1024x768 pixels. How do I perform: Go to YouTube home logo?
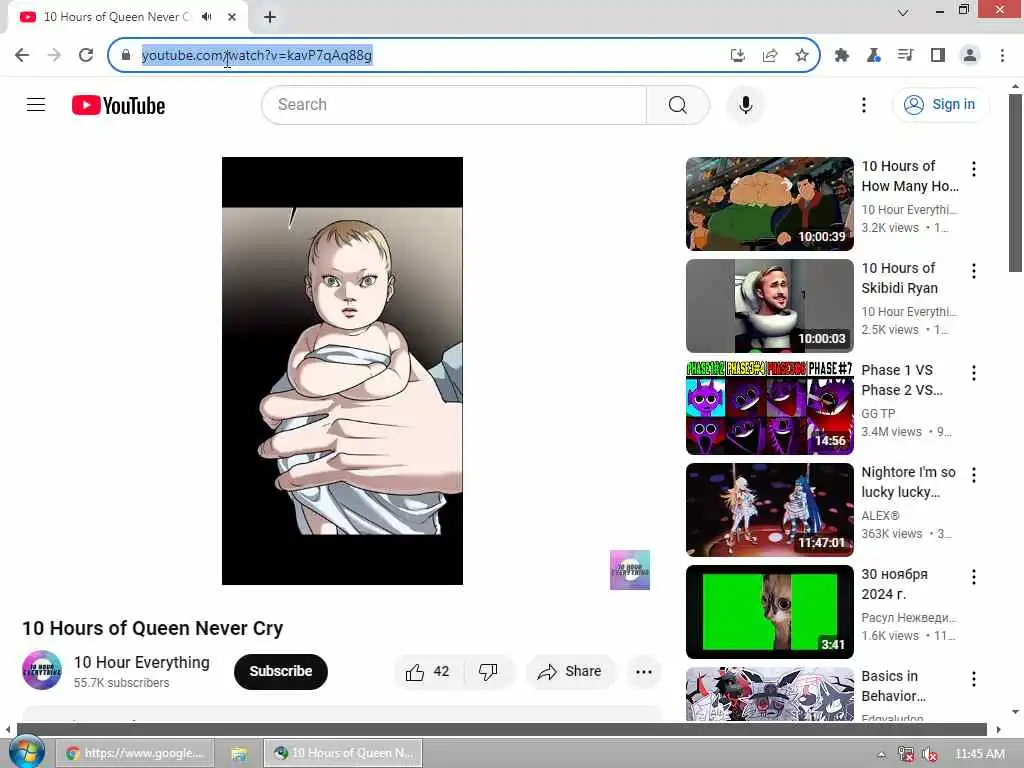point(118,105)
